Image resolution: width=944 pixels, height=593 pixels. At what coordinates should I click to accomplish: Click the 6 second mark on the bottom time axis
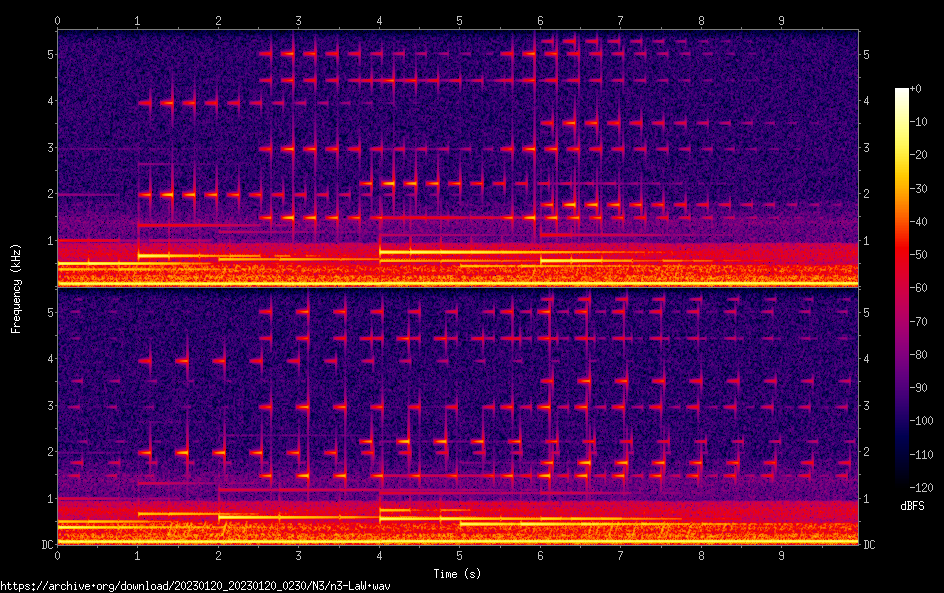pyautogui.click(x=540, y=554)
